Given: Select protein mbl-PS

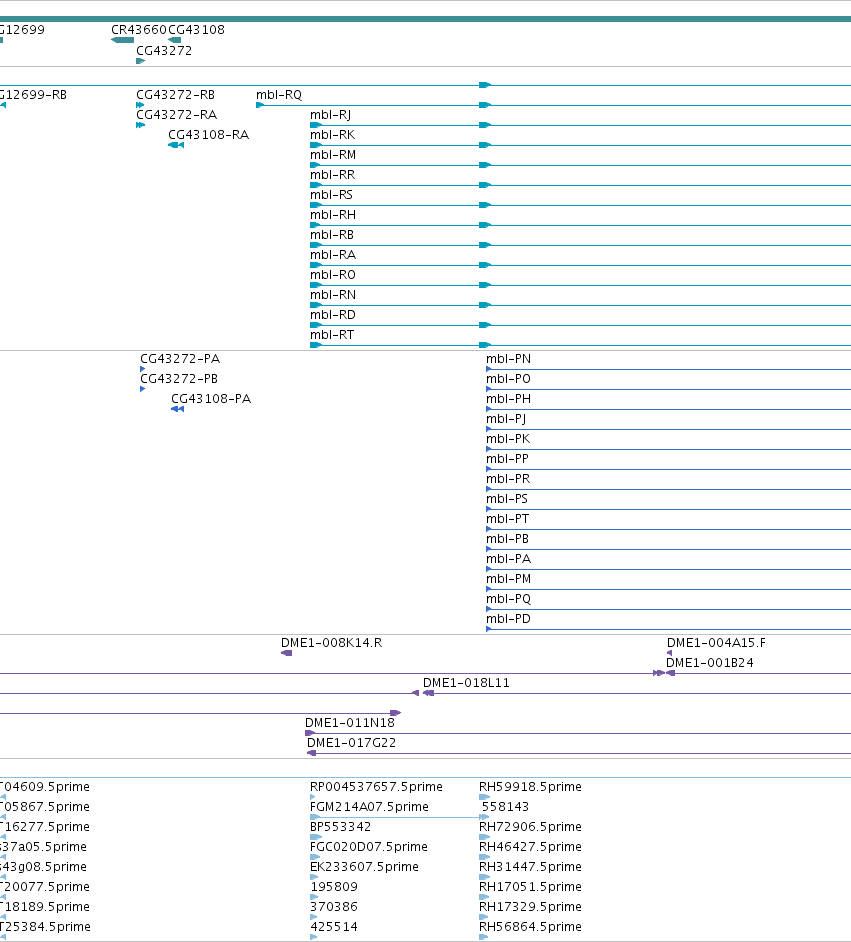Looking at the screenshot, I should pos(507,499).
